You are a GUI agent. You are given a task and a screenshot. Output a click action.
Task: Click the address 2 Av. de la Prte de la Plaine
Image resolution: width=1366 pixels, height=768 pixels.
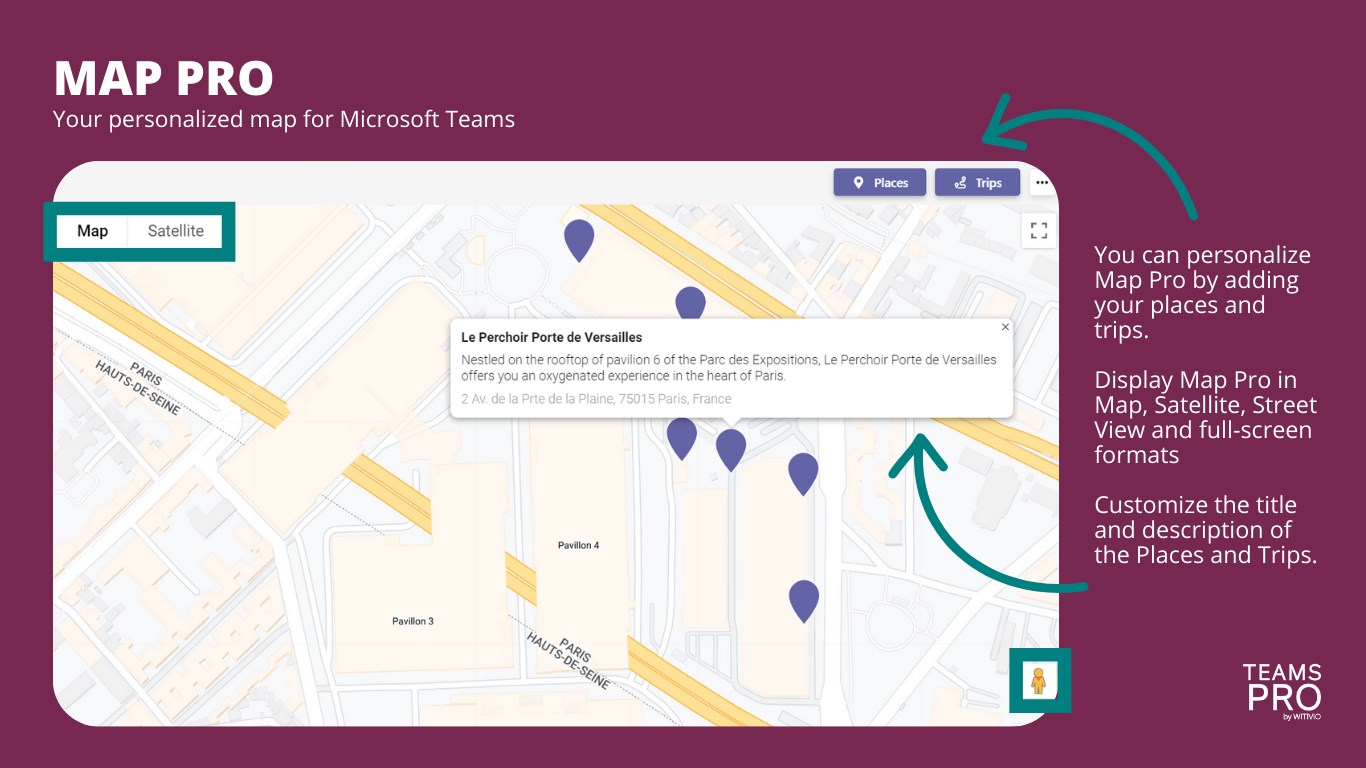click(596, 399)
